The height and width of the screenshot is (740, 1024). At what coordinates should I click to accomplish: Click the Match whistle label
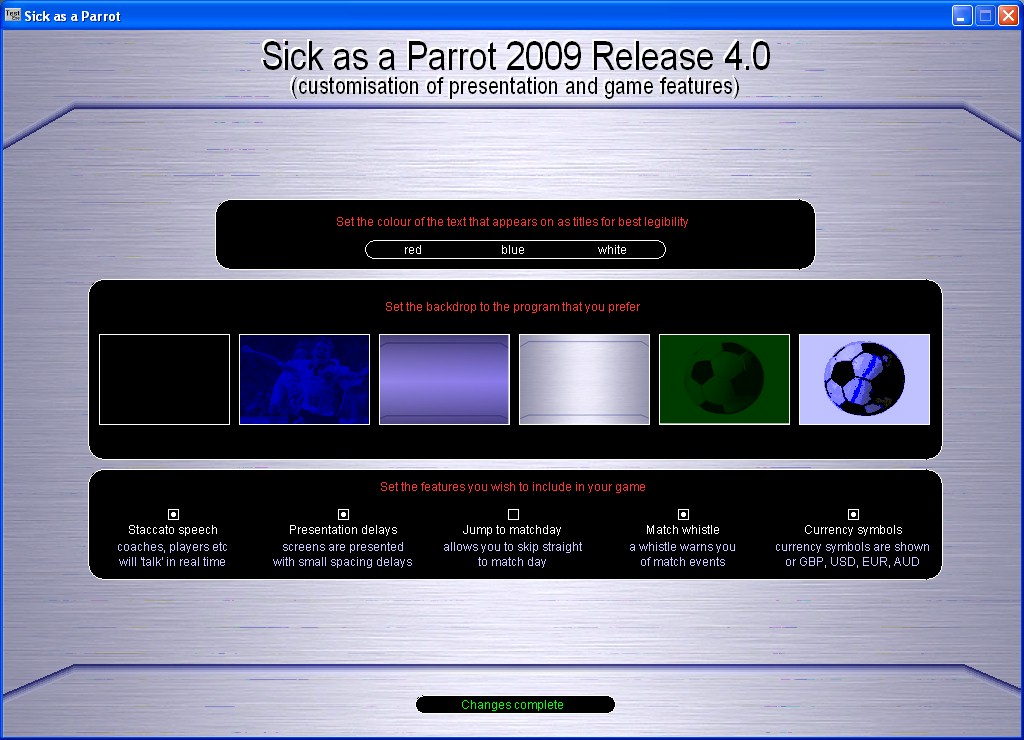(x=682, y=530)
